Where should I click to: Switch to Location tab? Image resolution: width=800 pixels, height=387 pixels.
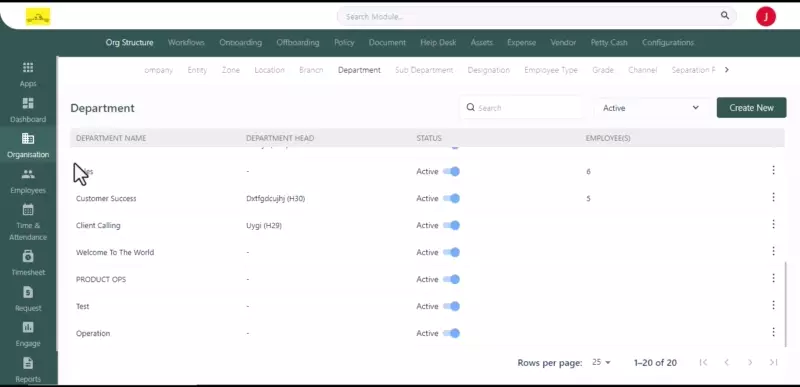click(269, 70)
